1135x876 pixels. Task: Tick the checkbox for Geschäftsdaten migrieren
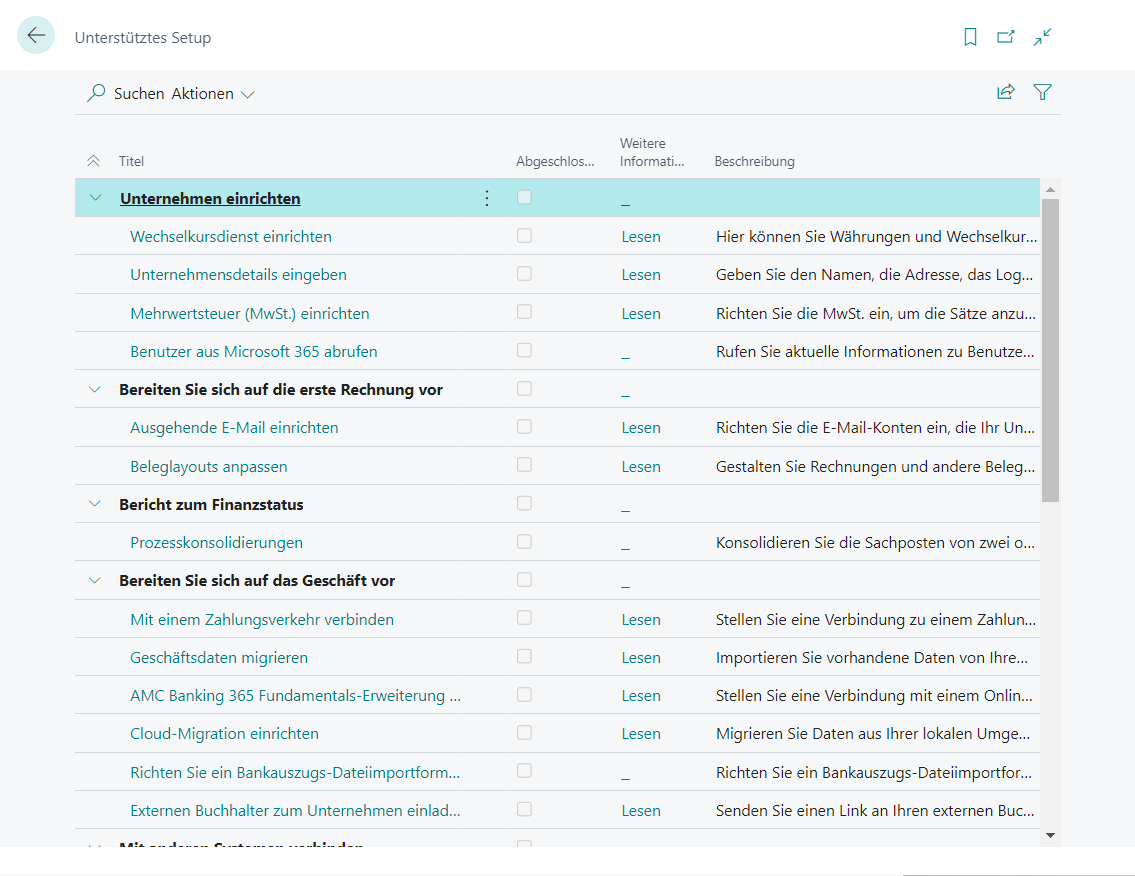[x=524, y=656]
